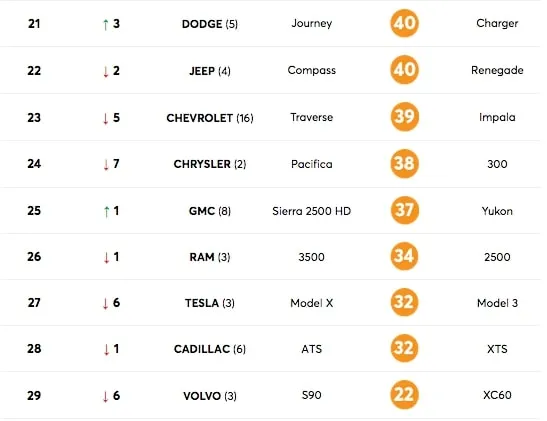
Task: Click the red down arrow in Tesla row
Action: click(106, 303)
